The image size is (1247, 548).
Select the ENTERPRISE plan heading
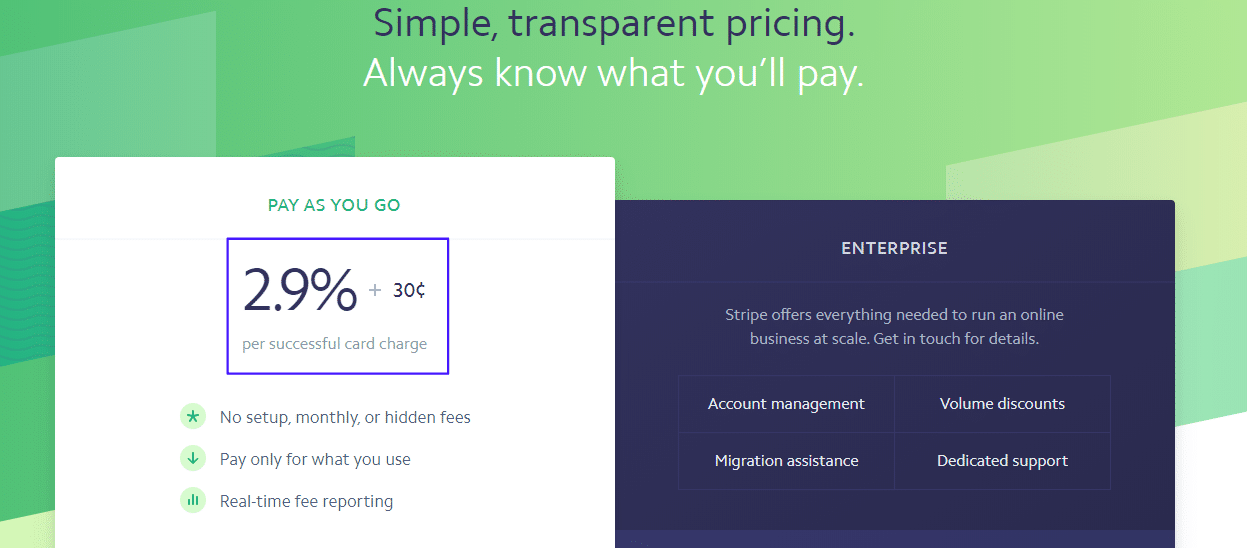click(894, 248)
